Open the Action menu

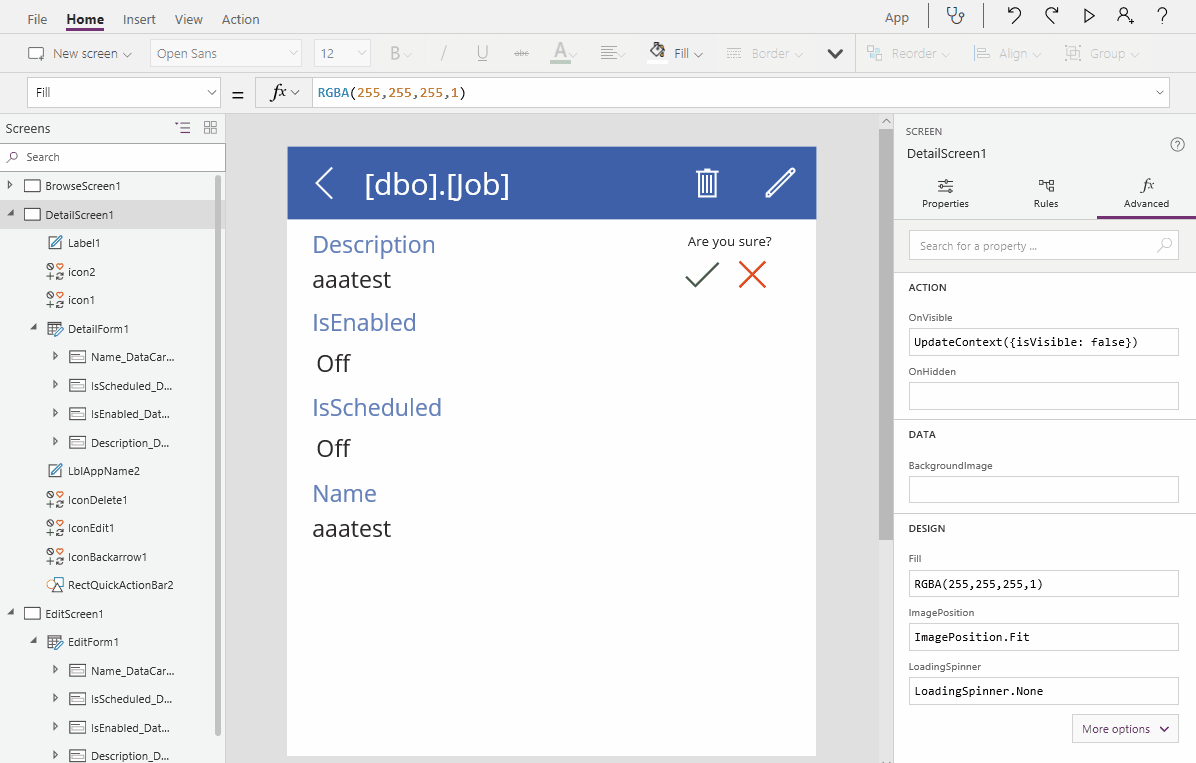point(240,18)
